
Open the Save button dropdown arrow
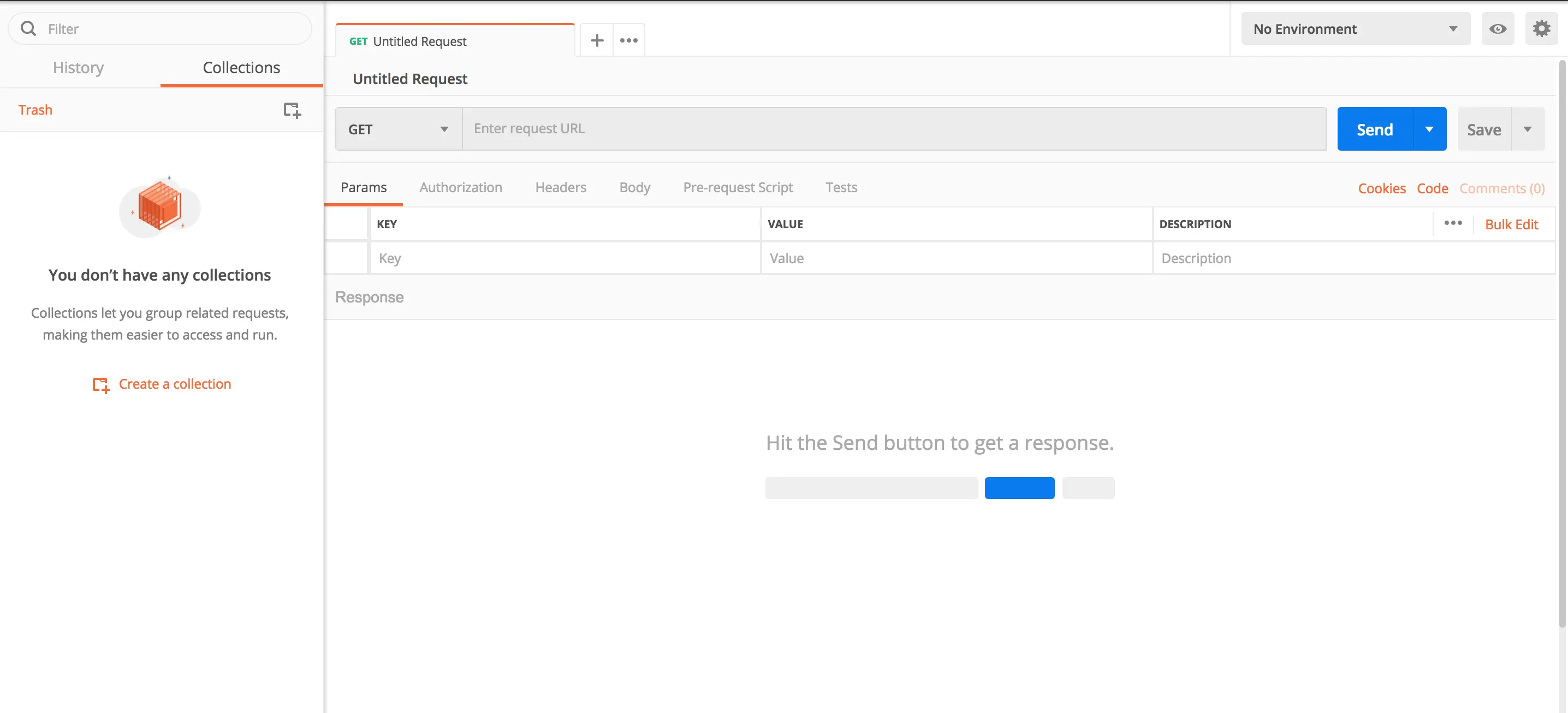1527,129
